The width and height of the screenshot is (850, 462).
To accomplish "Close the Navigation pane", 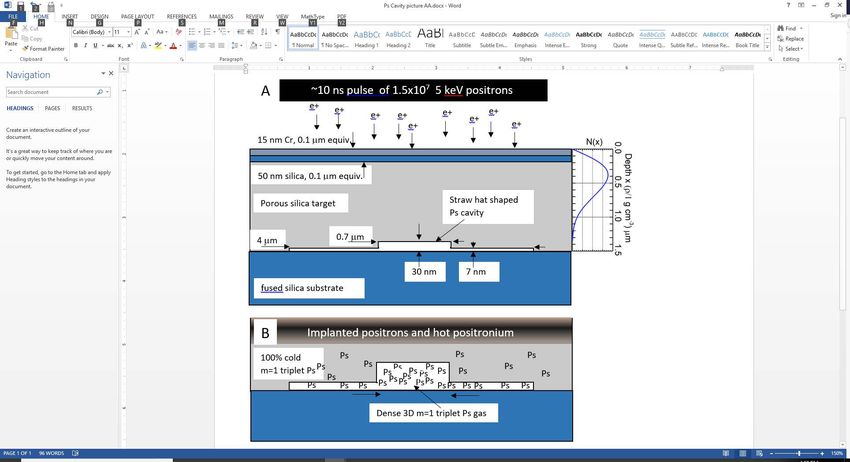I will click(x=111, y=73).
